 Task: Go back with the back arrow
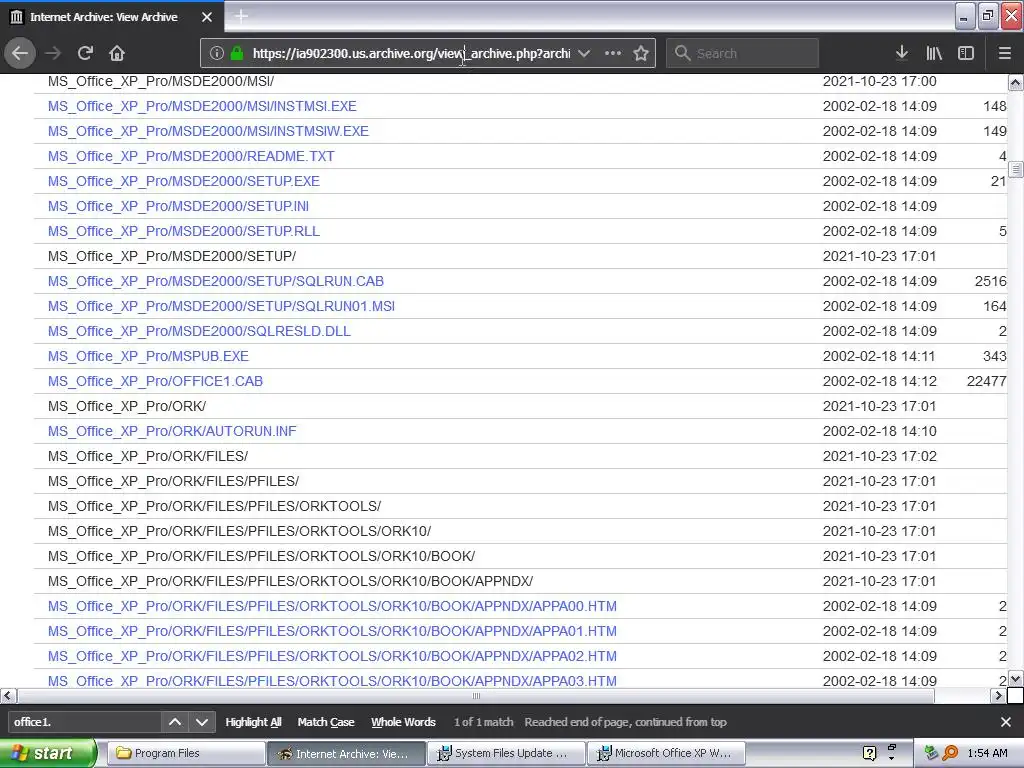click(20, 53)
